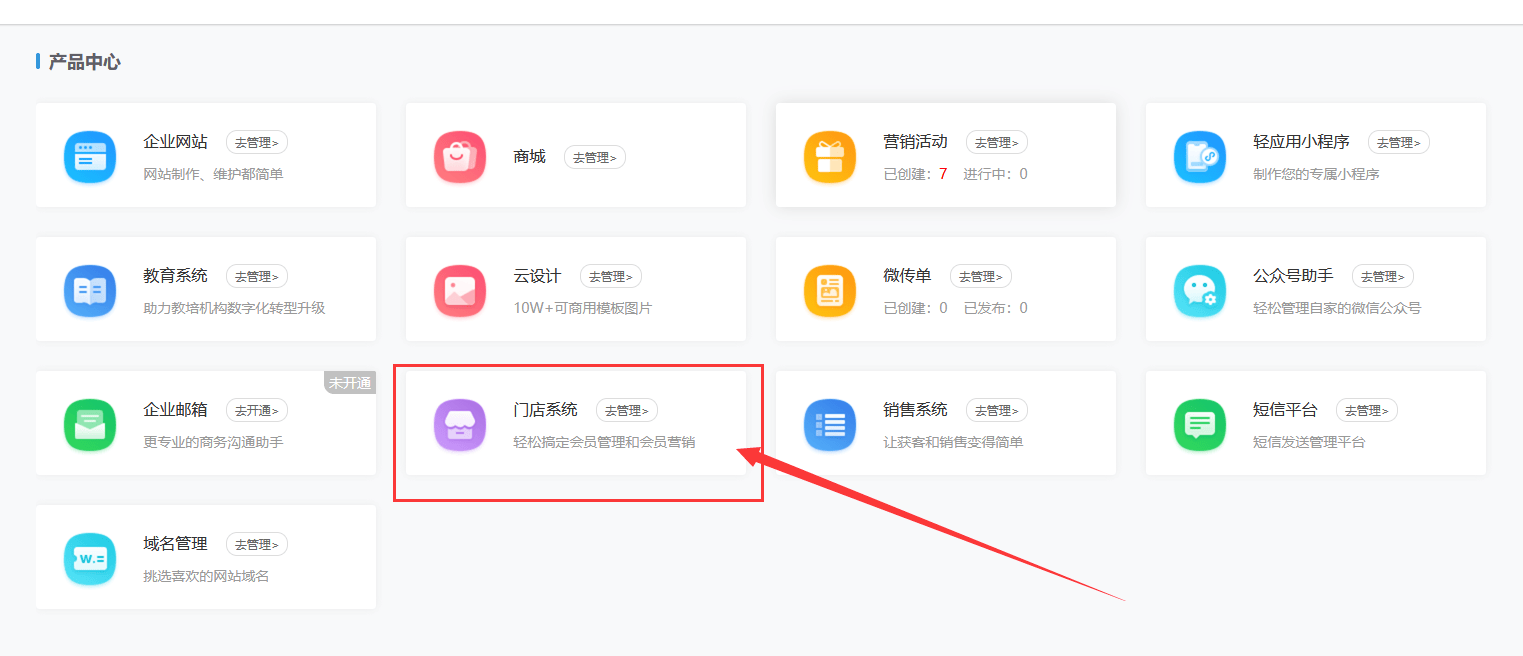The width and height of the screenshot is (1523, 656).
Task: Click 去管理 beside 销售系统
Action: point(997,410)
